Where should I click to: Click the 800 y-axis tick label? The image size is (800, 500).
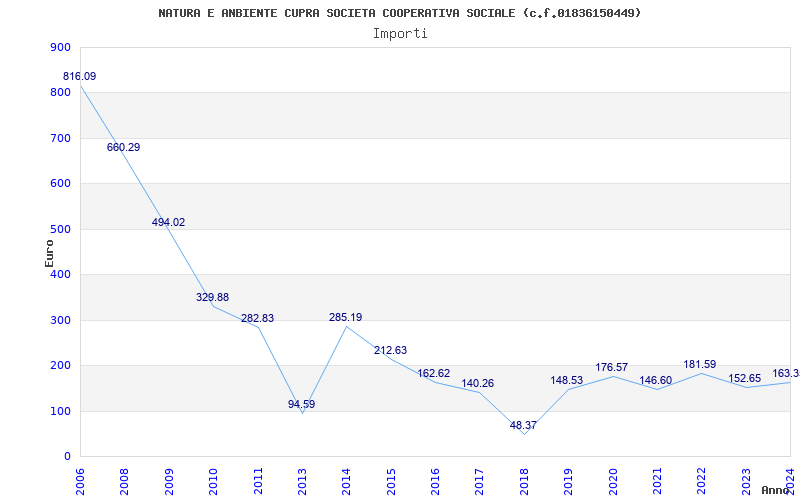(60, 93)
